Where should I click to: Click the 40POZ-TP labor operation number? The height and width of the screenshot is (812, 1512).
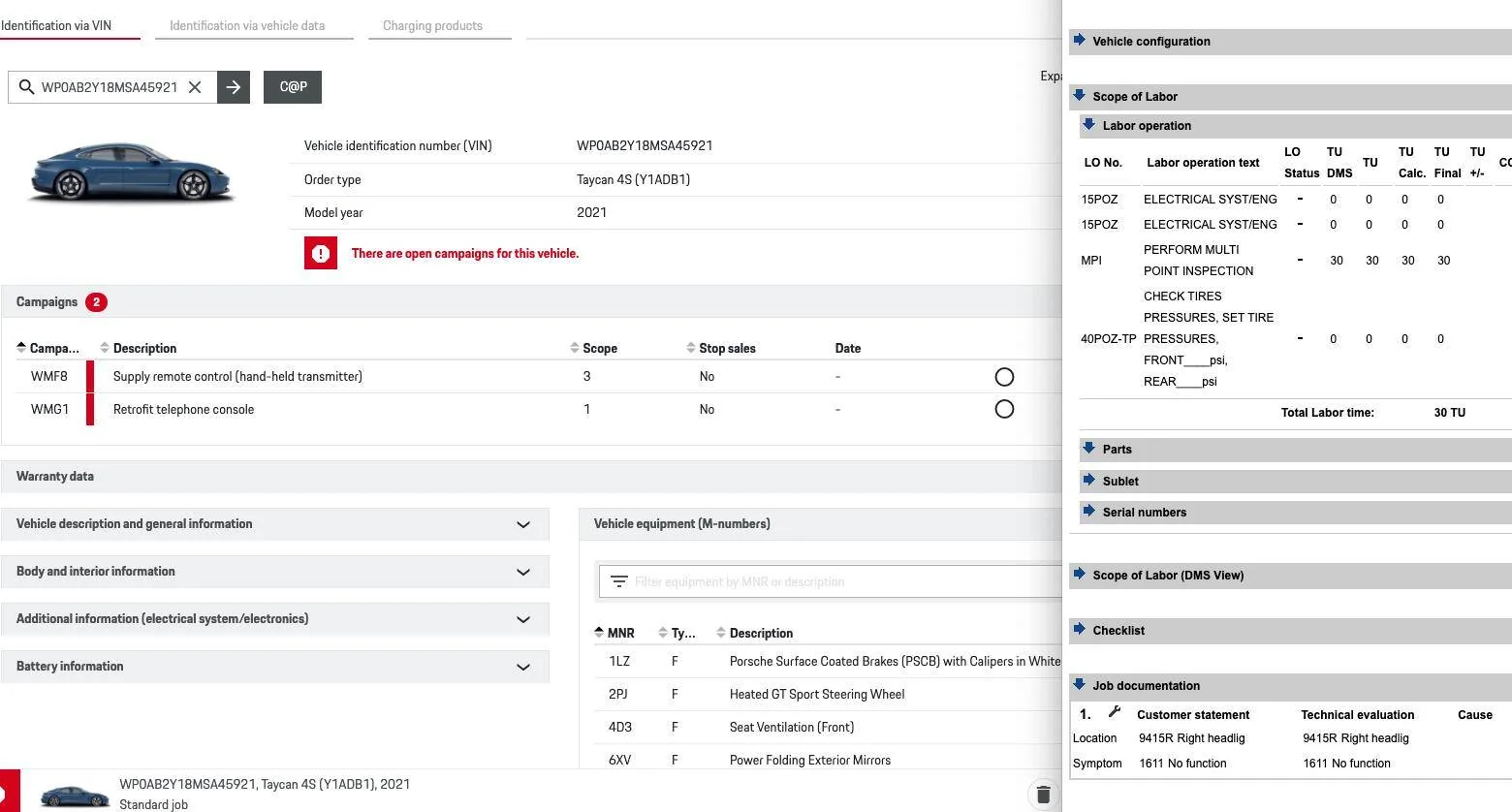pyautogui.click(x=1108, y=339)
